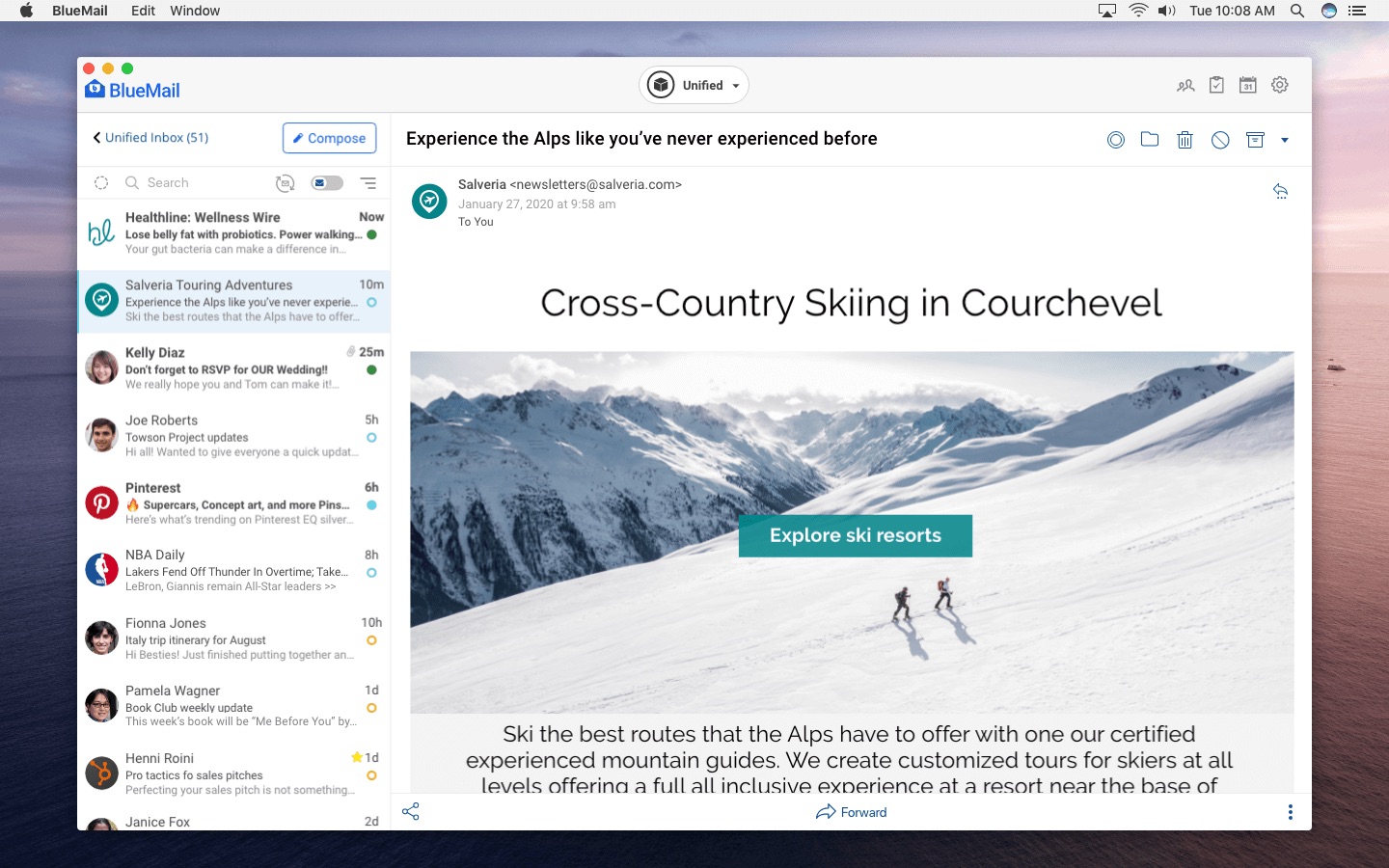
Task: Open the Window menu
Action: coord(195,11)
